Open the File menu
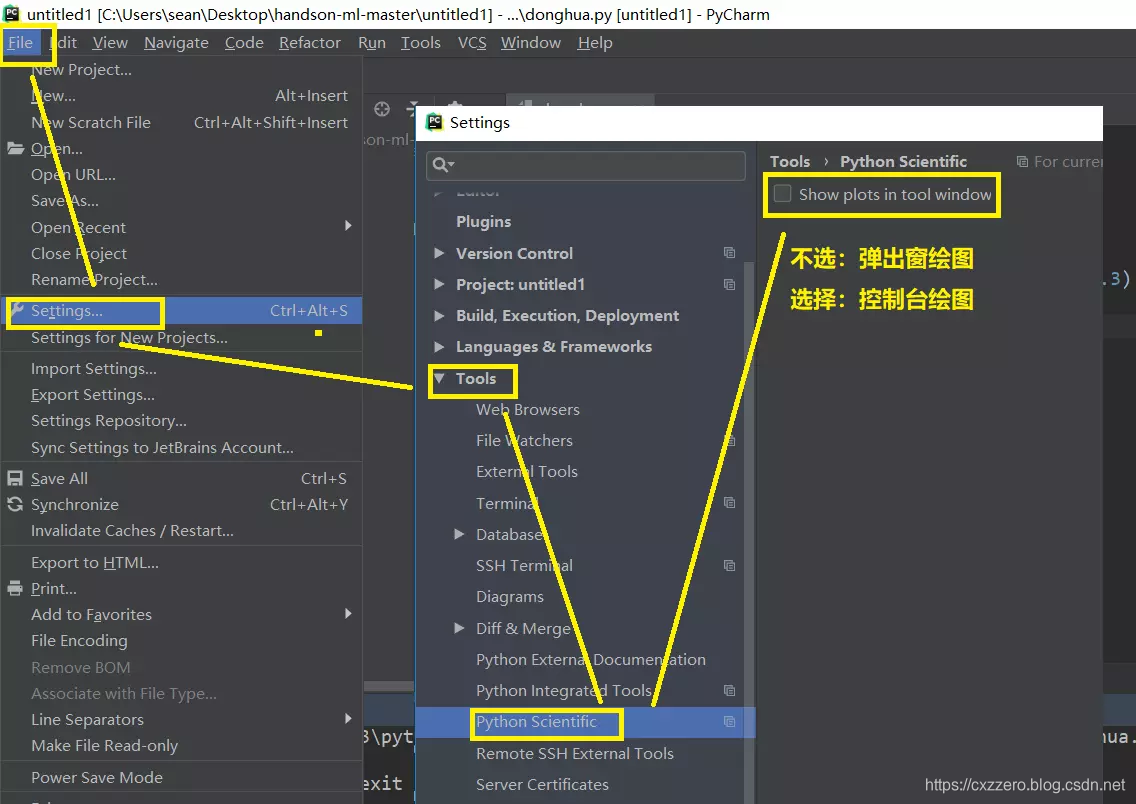The height and width of the screenshot is (804, 1136). point(20,43)
